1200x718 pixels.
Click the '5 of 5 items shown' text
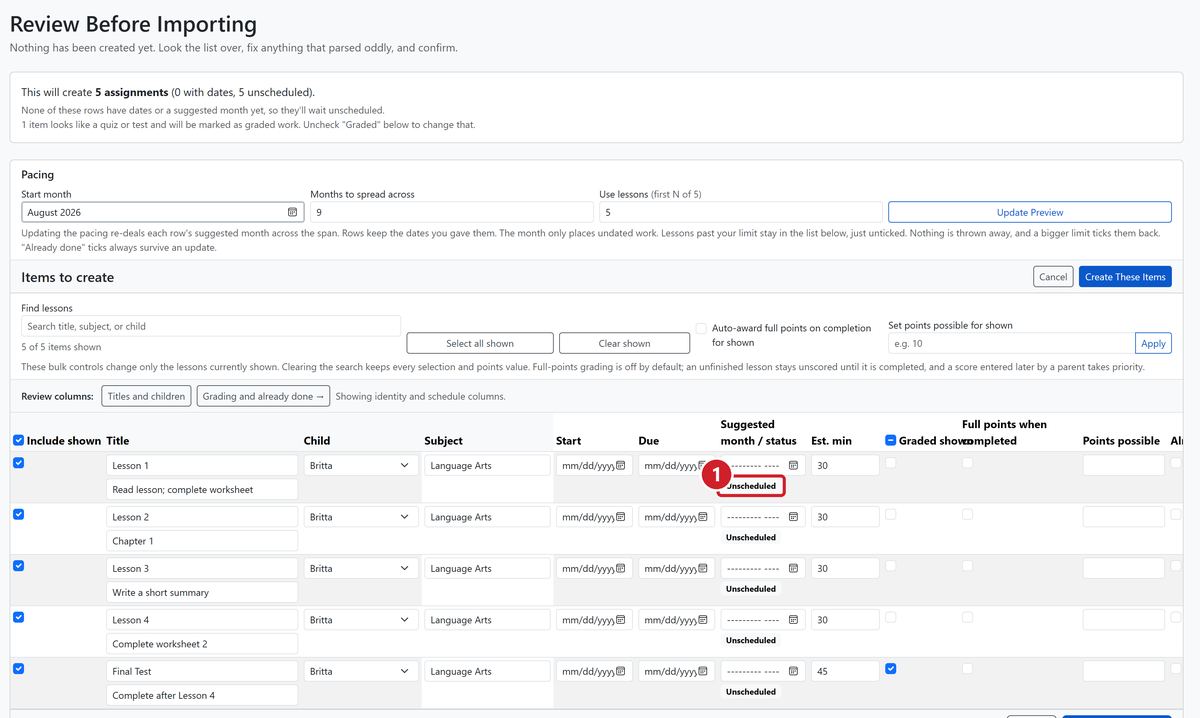tap(61, 347)
